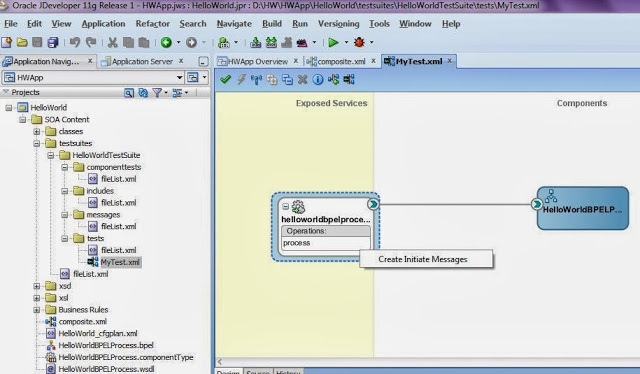Click the Open folder toolbar icon
This screenshot has height=374, width=640.
[x=22, y=42]
